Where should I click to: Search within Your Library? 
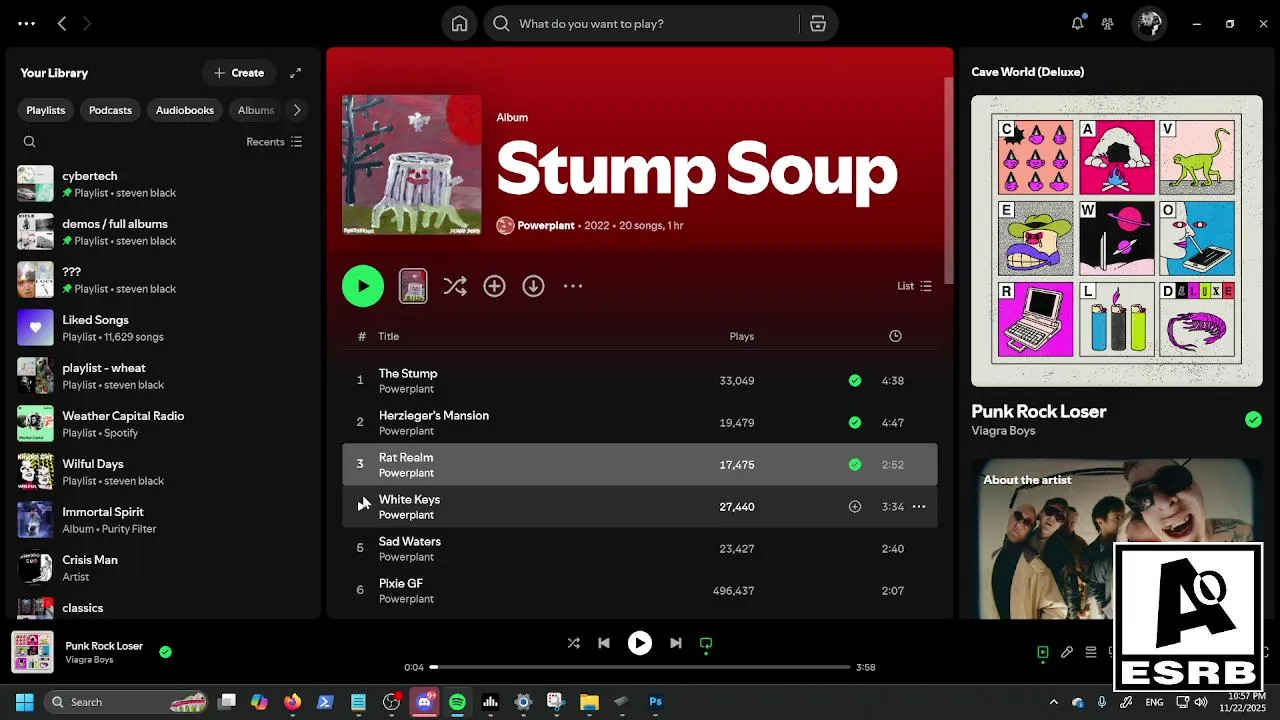30,142
